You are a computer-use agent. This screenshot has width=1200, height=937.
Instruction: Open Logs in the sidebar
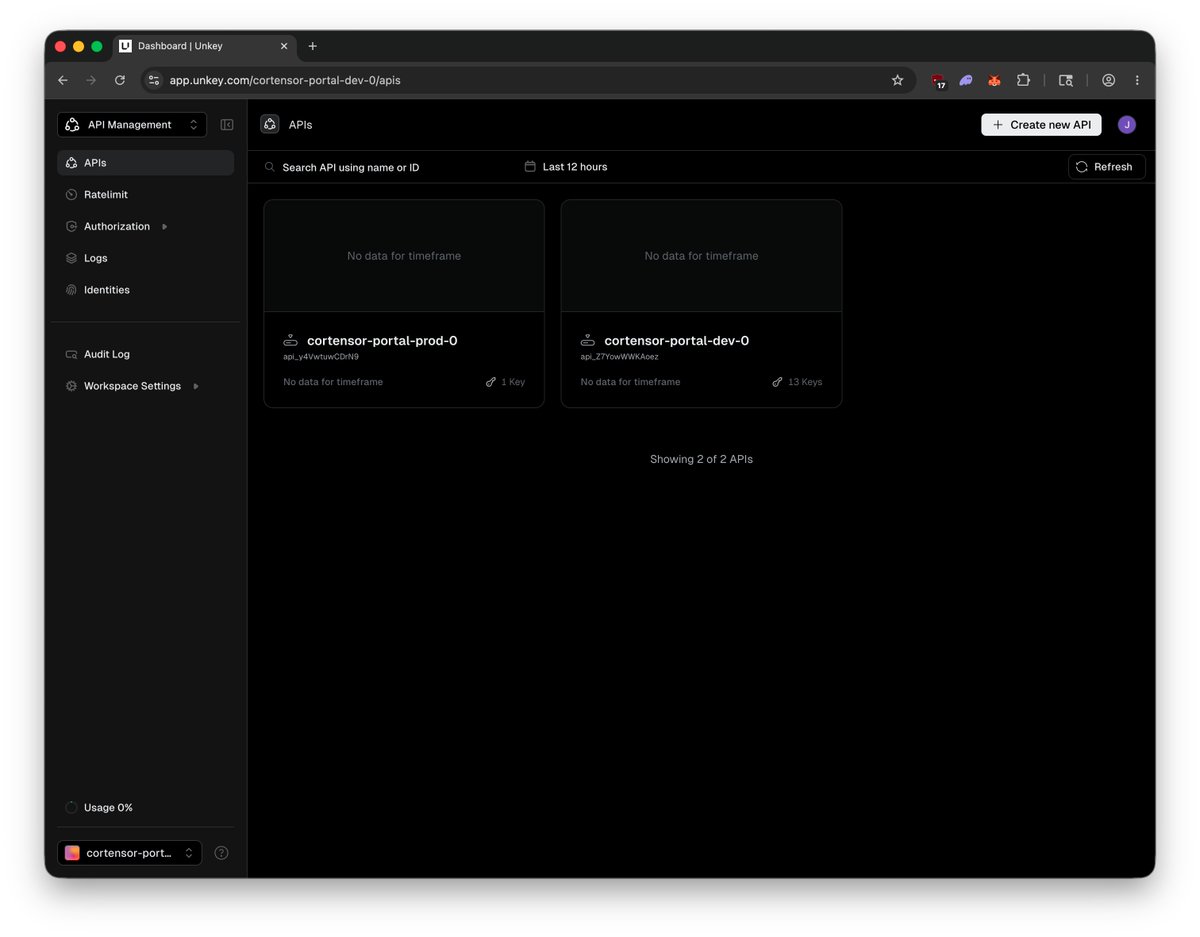click(146, 258)
